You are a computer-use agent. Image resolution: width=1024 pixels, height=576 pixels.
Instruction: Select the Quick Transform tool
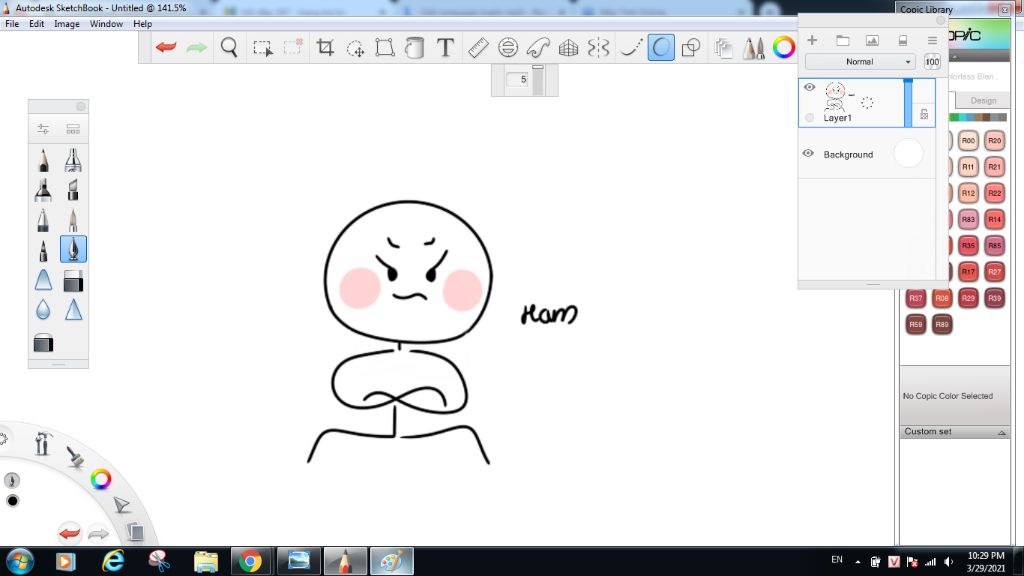click(355, 48)
